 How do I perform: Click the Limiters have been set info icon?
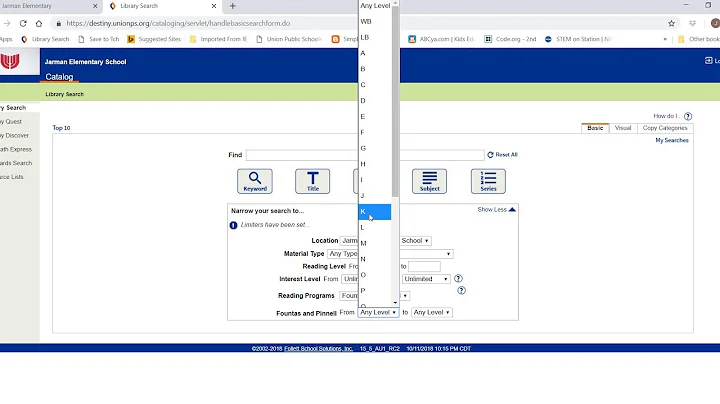tap(233, 225)
